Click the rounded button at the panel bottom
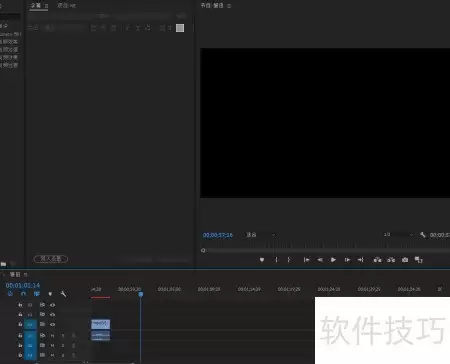The height and width of the screenshot is (364, 450). pyautogui.click(x=51, y=259)
